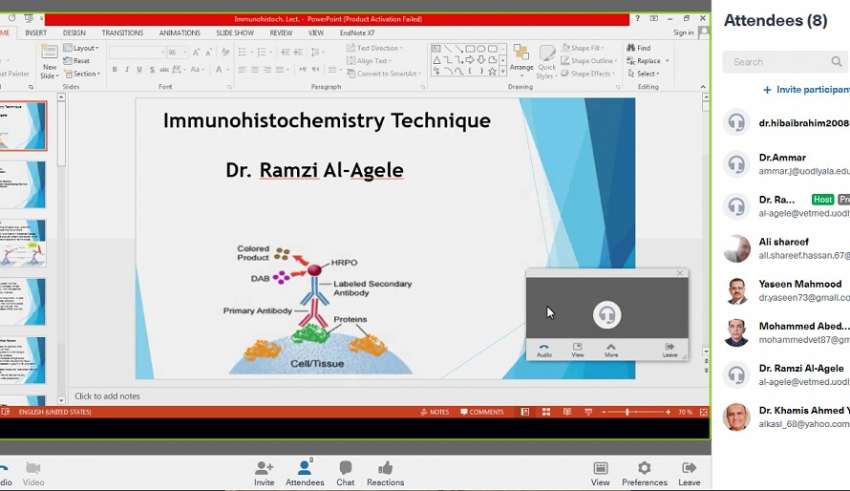The image size is (850, 491).
Task: Open the Slide Show ribbon tab
Action: pos(234,33)
